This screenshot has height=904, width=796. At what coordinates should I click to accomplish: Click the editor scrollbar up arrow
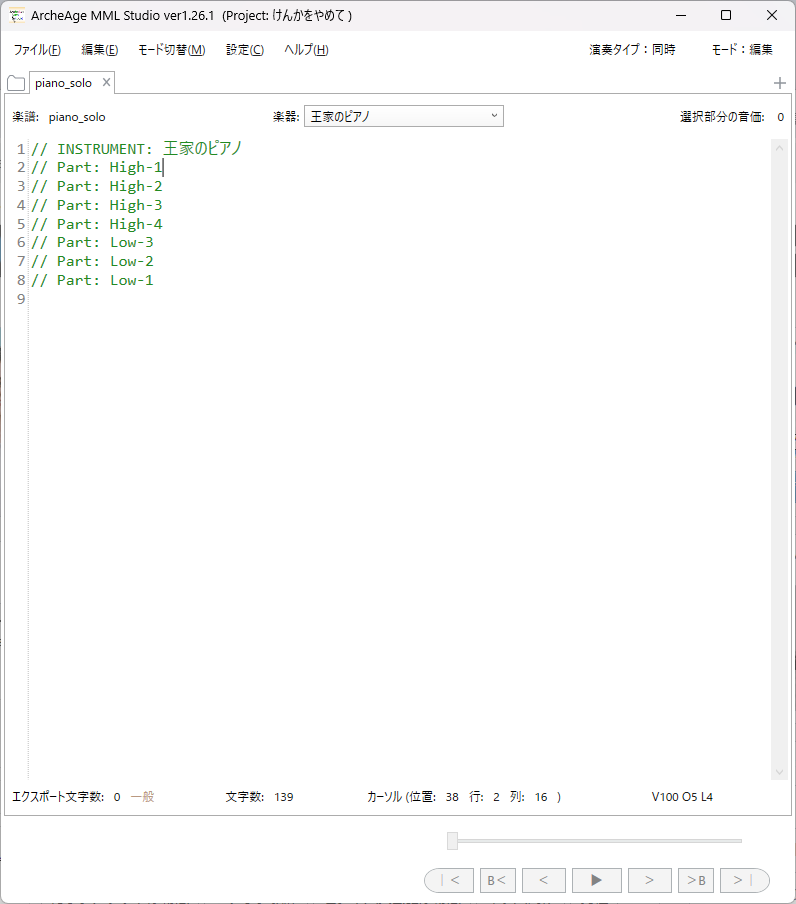tap(779, 148)
